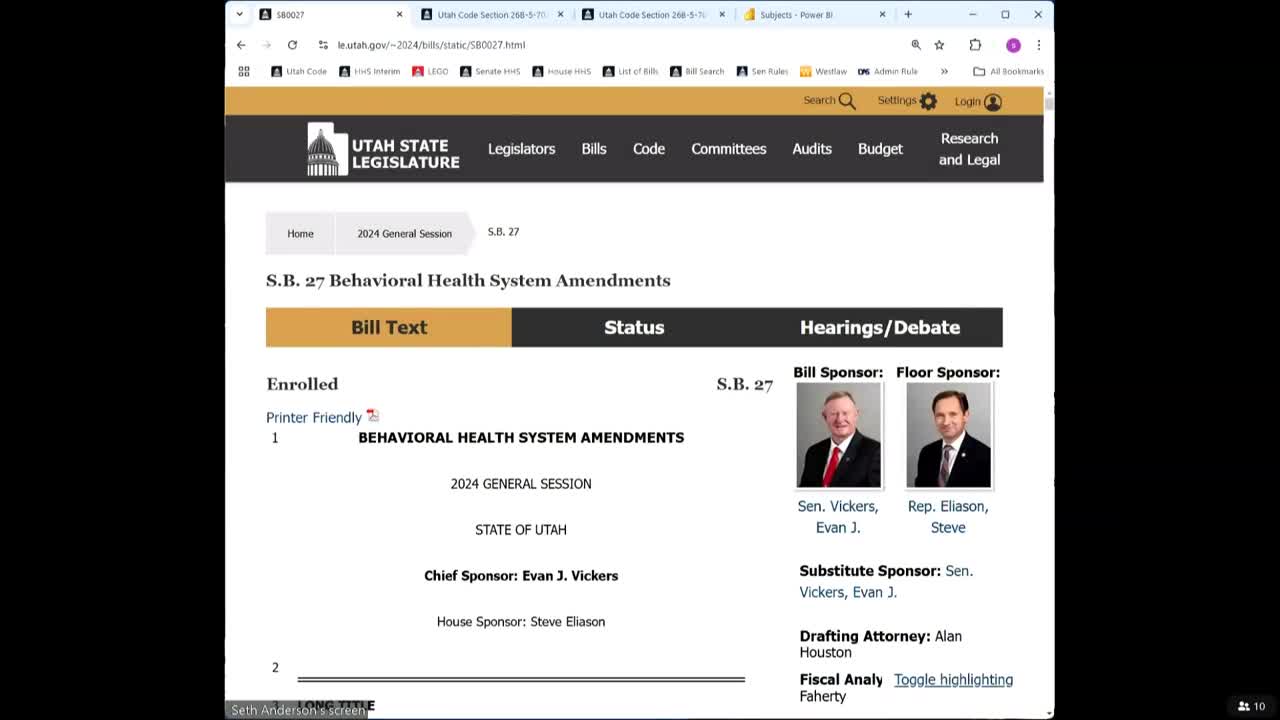Open the tab search dropdown arrow
The width and height of the screenshot is (1280, 720).
coord(239,14)
